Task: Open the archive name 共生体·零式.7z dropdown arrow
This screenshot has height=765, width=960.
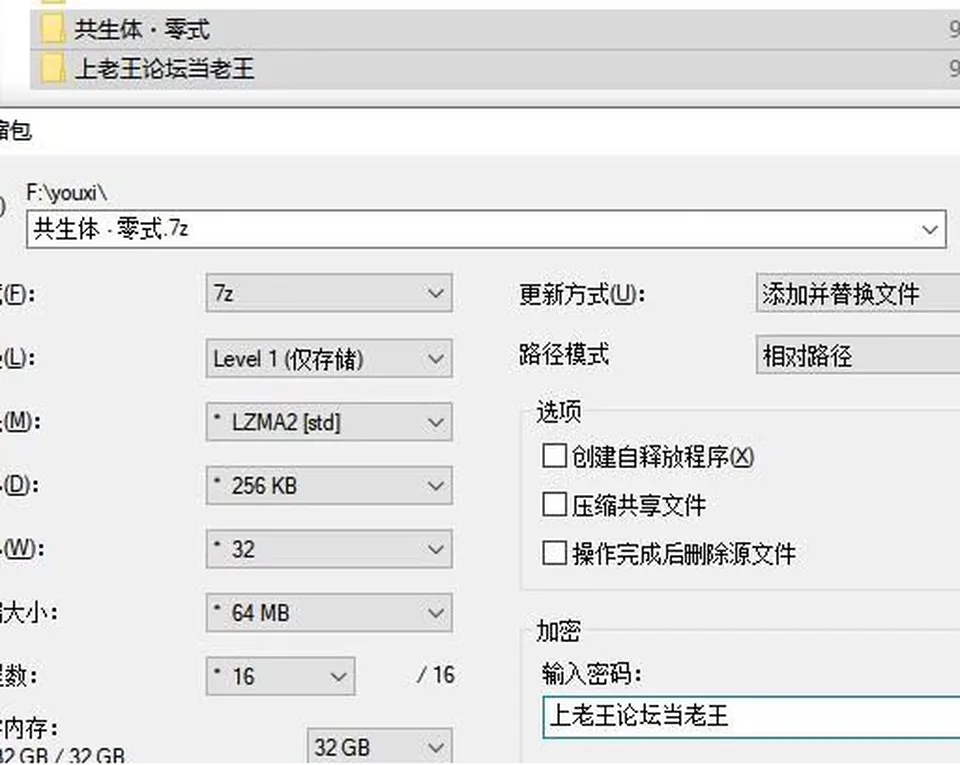Action: coord(929,230)
